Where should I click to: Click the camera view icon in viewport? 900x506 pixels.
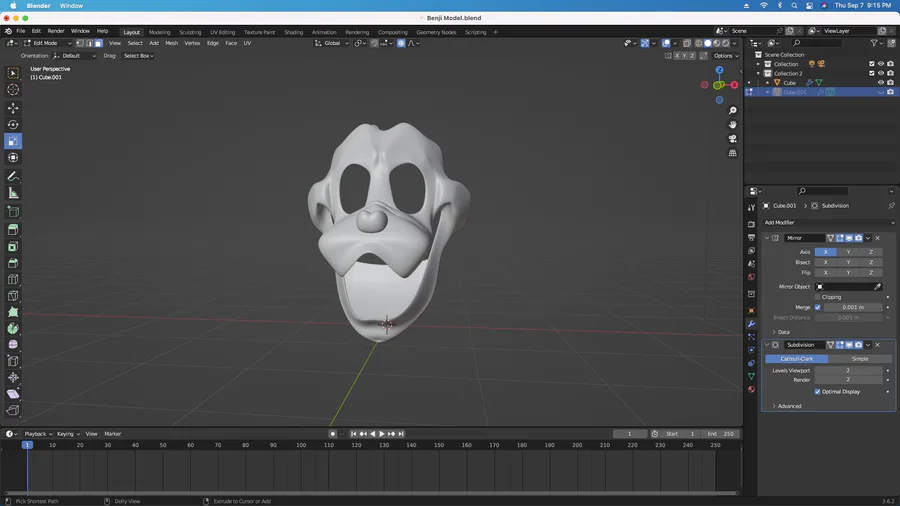click(x=733, y=139)
